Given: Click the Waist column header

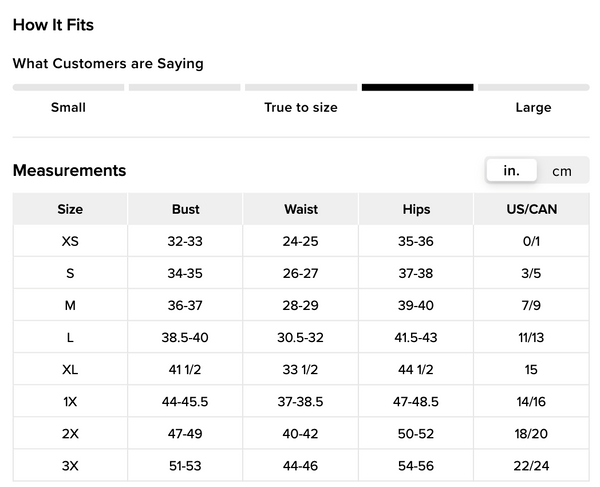Looking at the screenshot, I should coord(301,209).
